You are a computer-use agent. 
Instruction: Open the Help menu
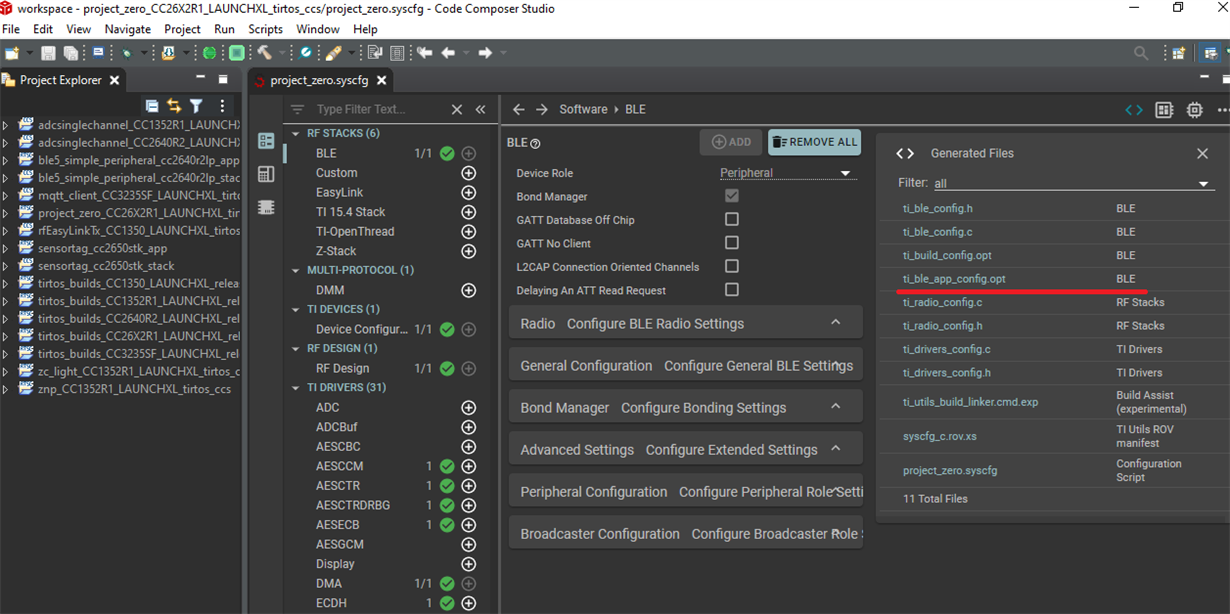tap(365, 29)
